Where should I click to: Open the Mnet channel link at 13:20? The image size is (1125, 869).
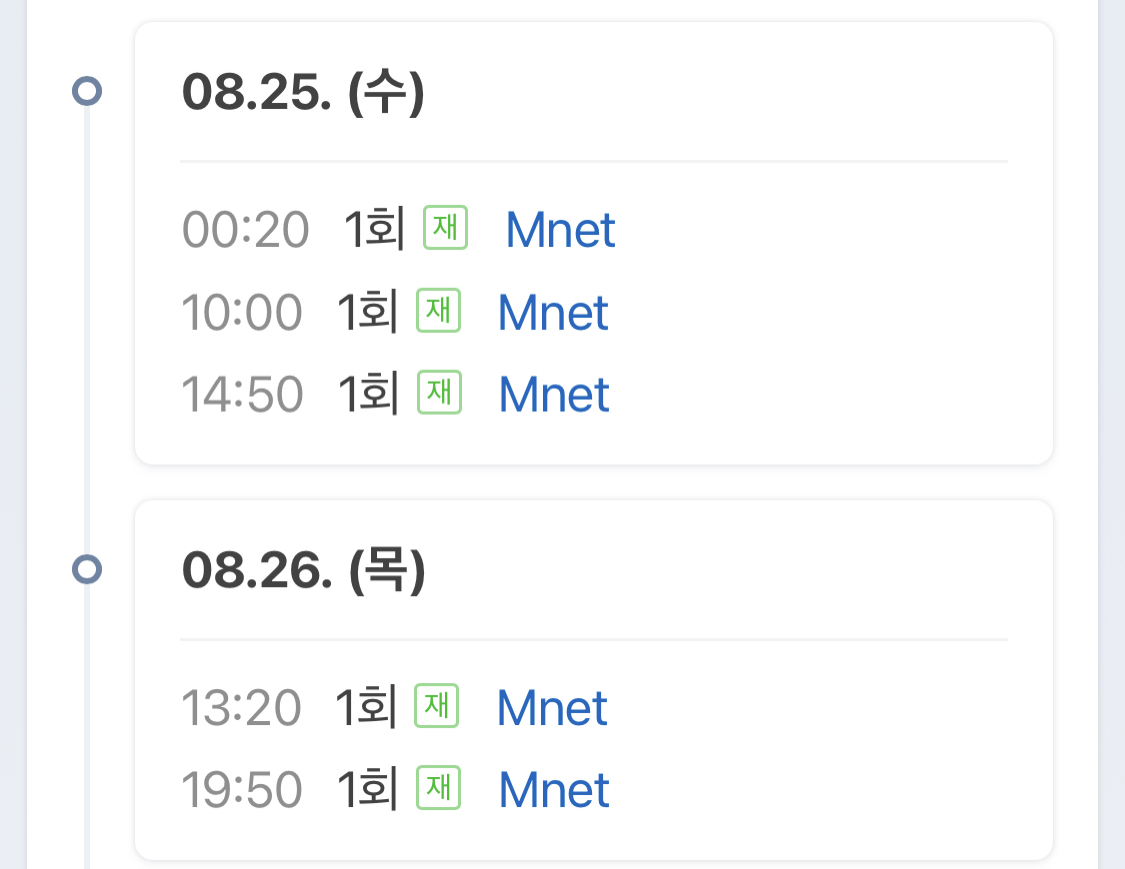point(552,708)
